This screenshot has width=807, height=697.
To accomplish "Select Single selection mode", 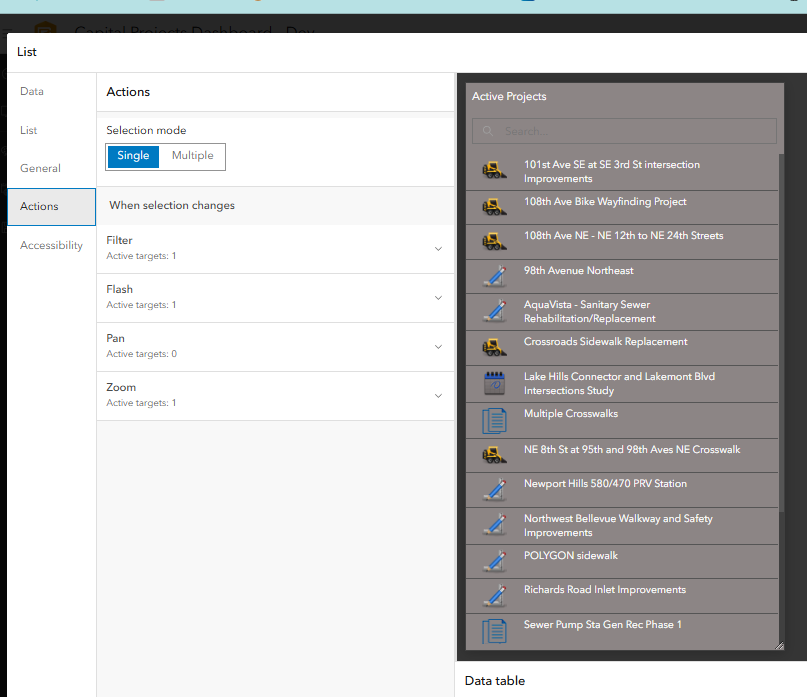I will [133, 156].
